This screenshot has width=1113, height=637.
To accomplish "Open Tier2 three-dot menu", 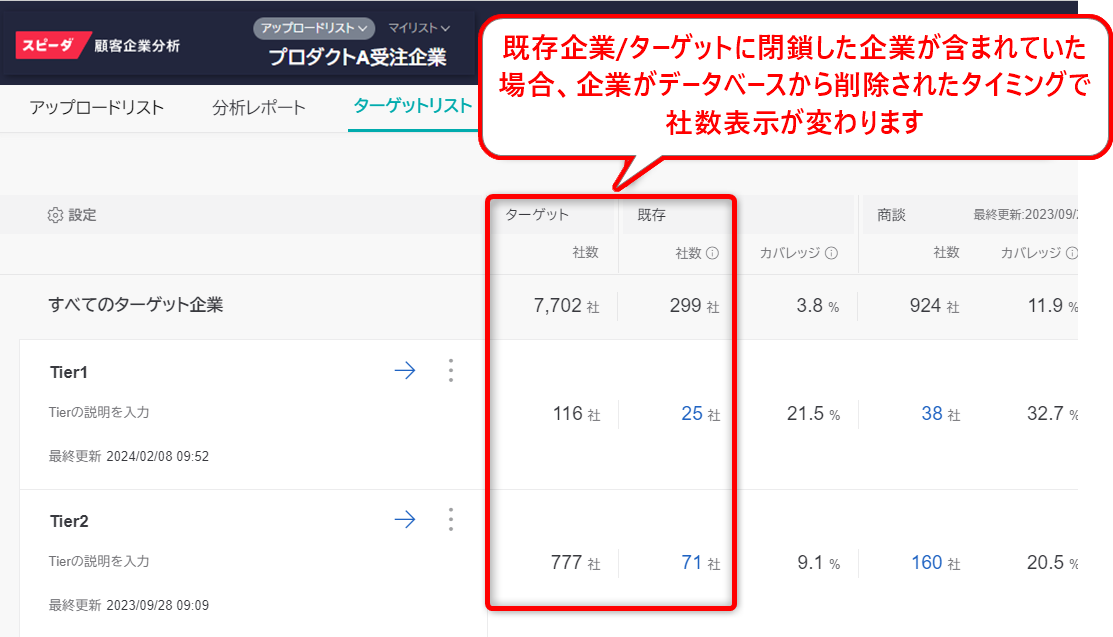I will click(x=451, y=519).
